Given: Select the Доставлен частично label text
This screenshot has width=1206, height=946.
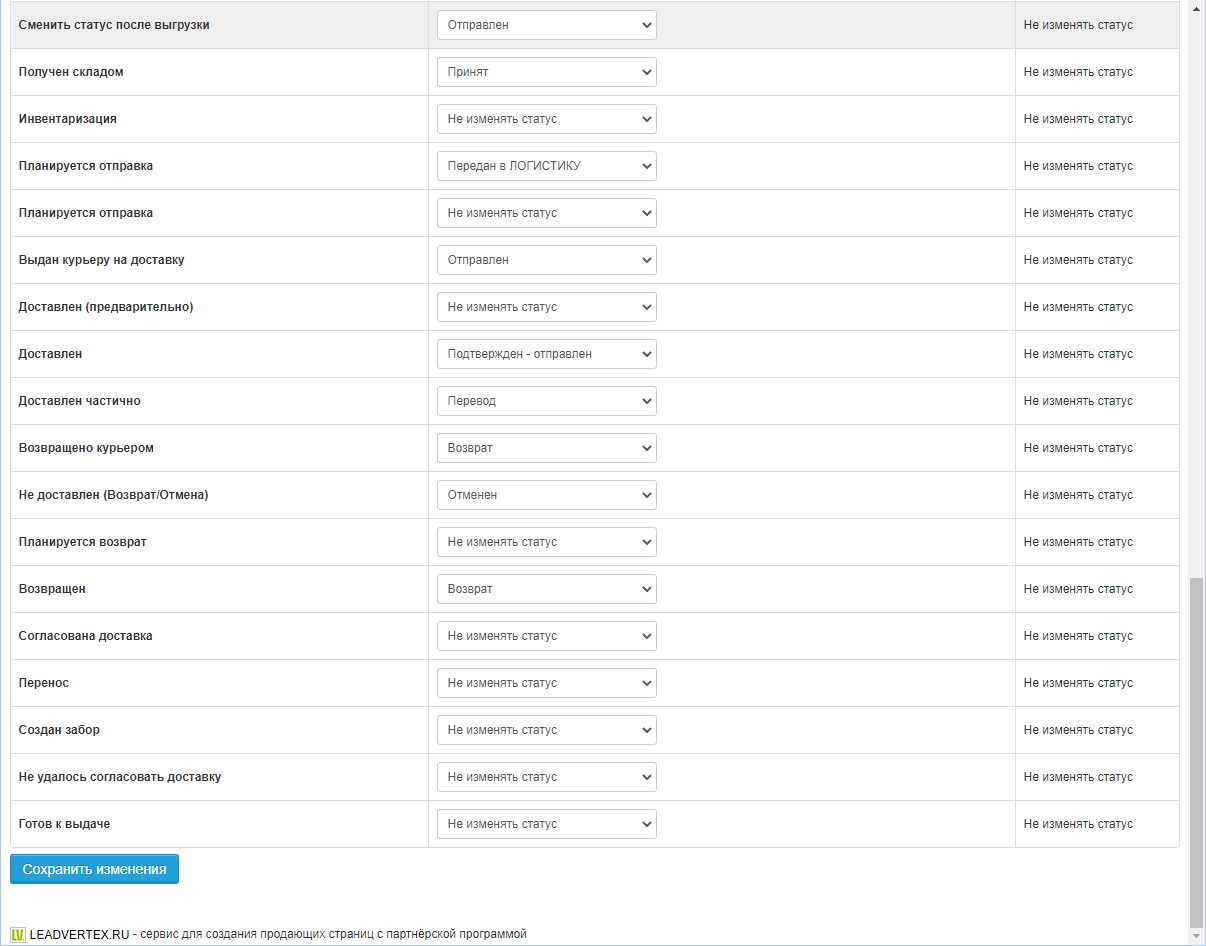Looking at the screenshot, I should pyautogui.click(x=80, y=401).
